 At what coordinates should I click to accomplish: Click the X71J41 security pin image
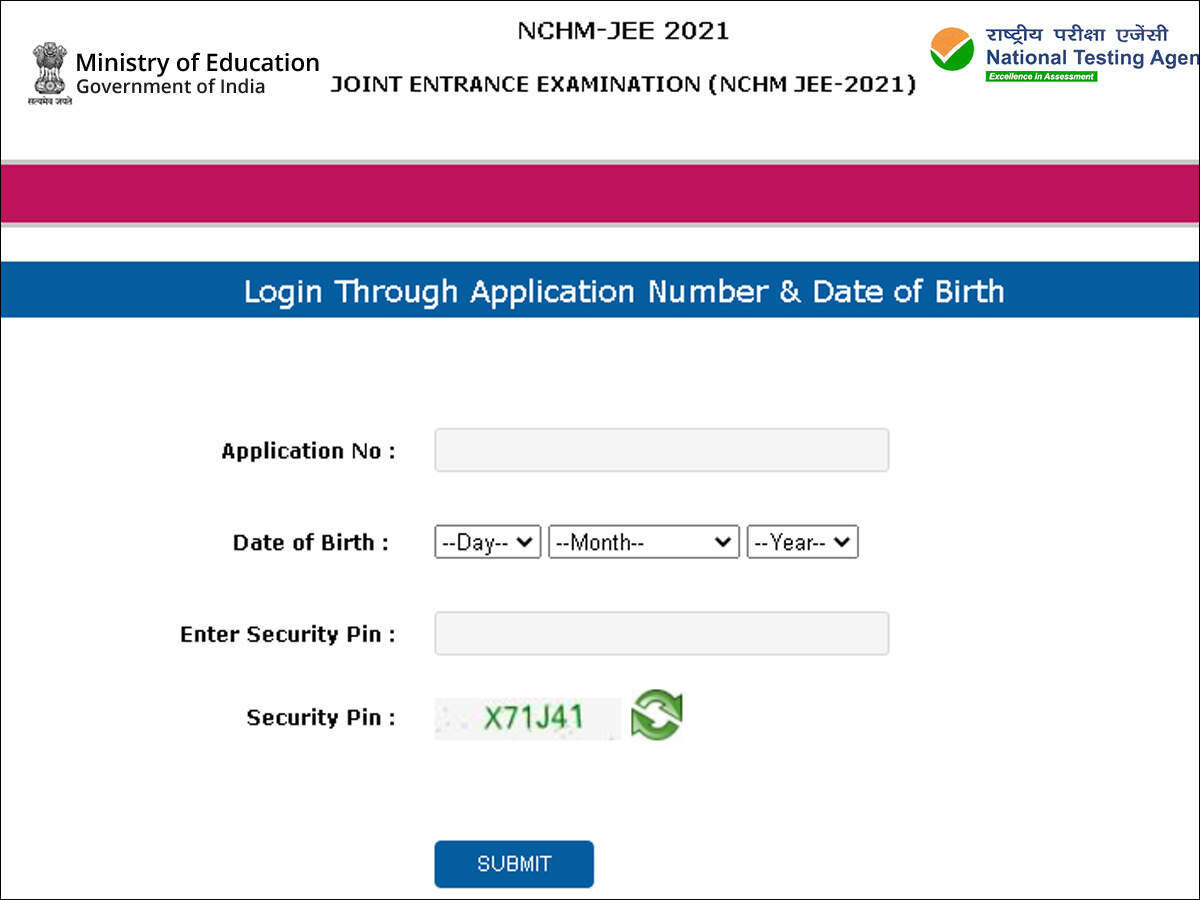click(x=527, y=718)
